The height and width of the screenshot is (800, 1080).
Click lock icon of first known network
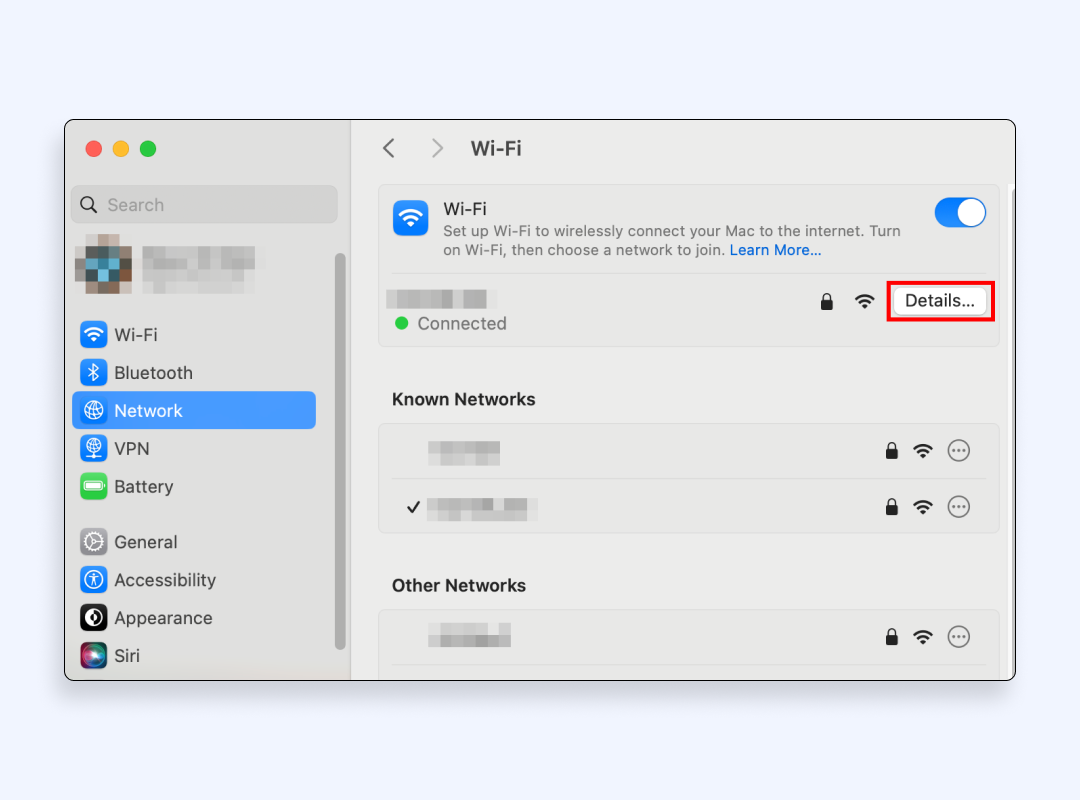click(892, 451)
